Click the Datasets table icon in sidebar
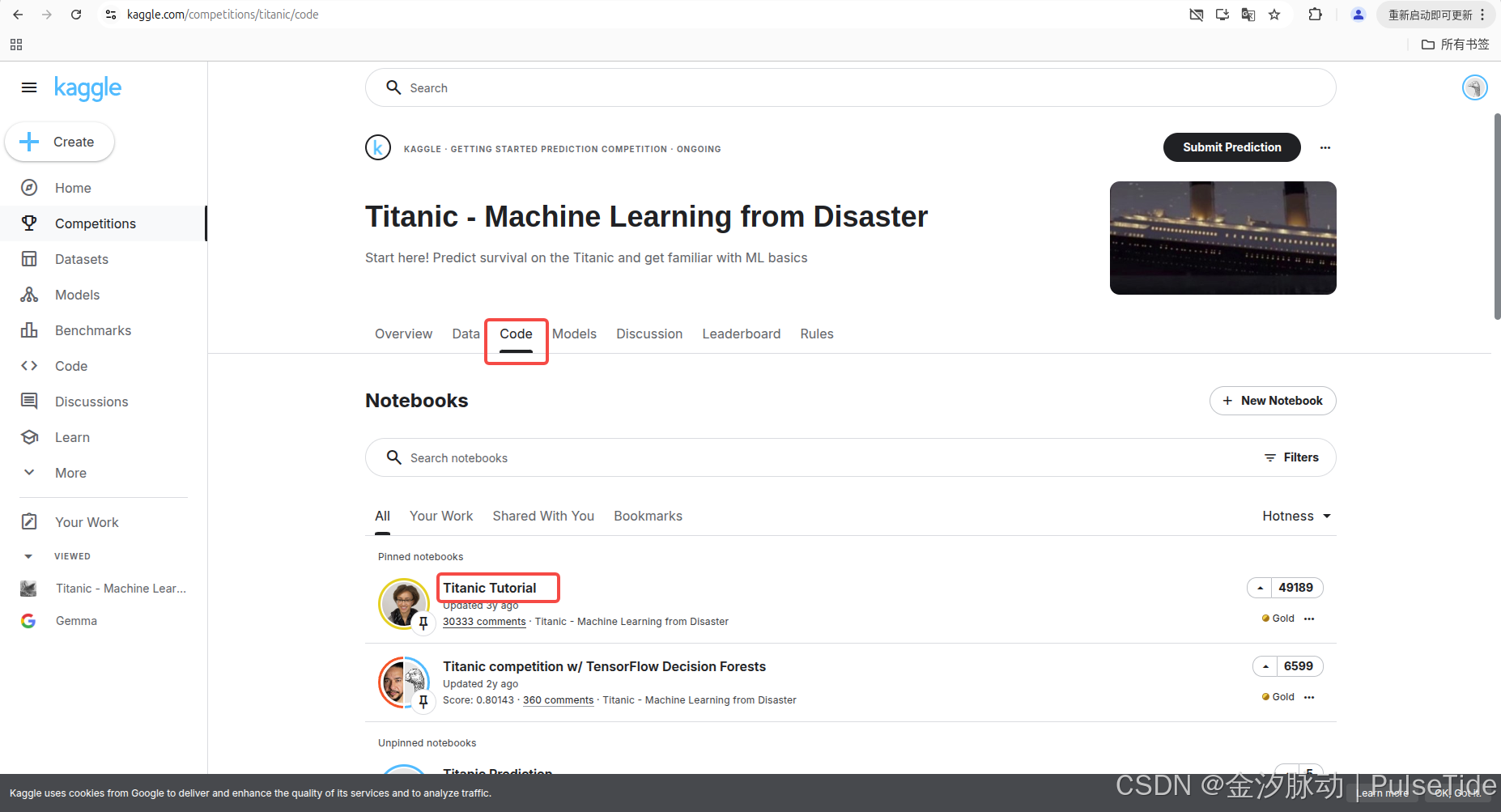This screenshot has height=812, width=1501. [x=29, y=259]
